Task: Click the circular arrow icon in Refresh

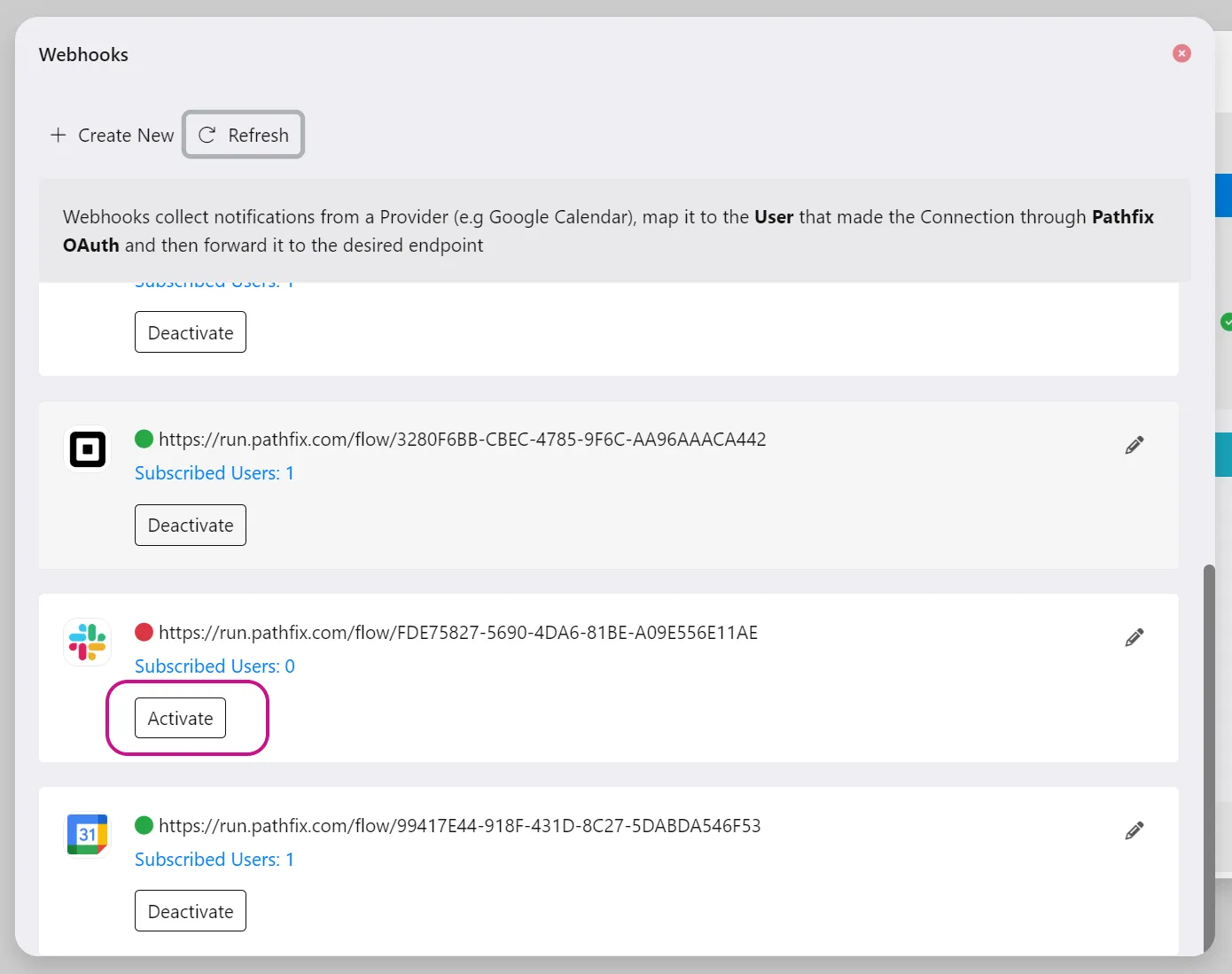Action: [207, 135]
